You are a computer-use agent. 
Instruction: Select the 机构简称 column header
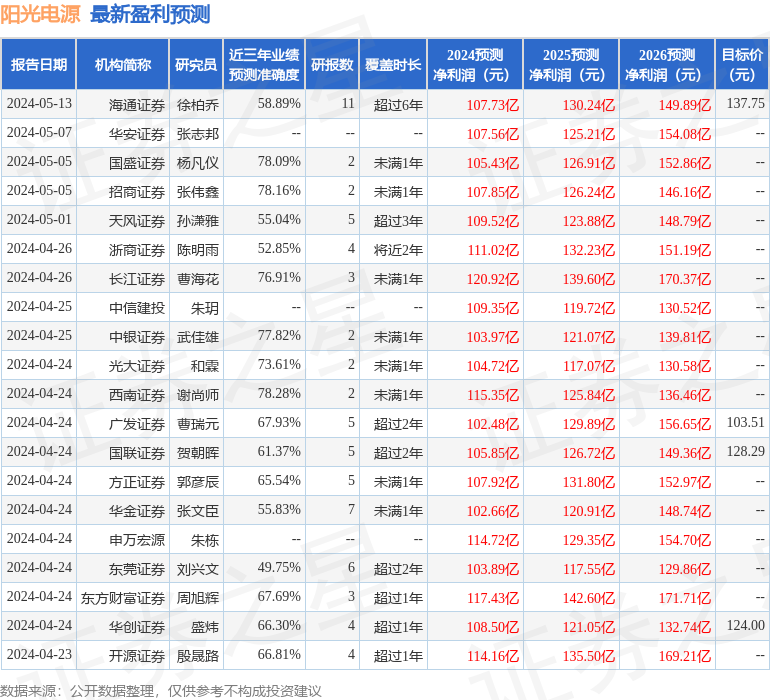pos(123,64)
